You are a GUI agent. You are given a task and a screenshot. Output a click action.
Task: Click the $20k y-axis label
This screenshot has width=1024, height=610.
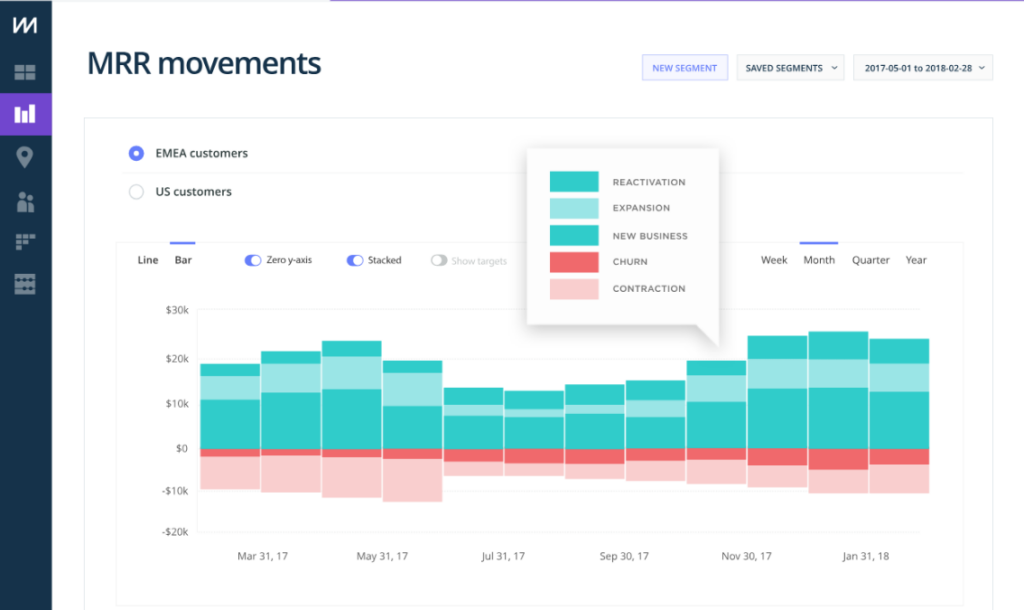pos(177,359)
